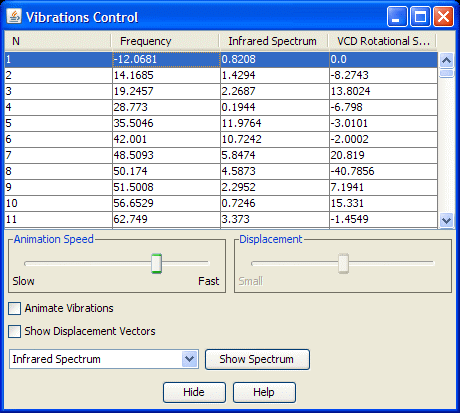
Task: Open the Infrared Spectrum dropdown arrow
Action: tap(190, 359)
